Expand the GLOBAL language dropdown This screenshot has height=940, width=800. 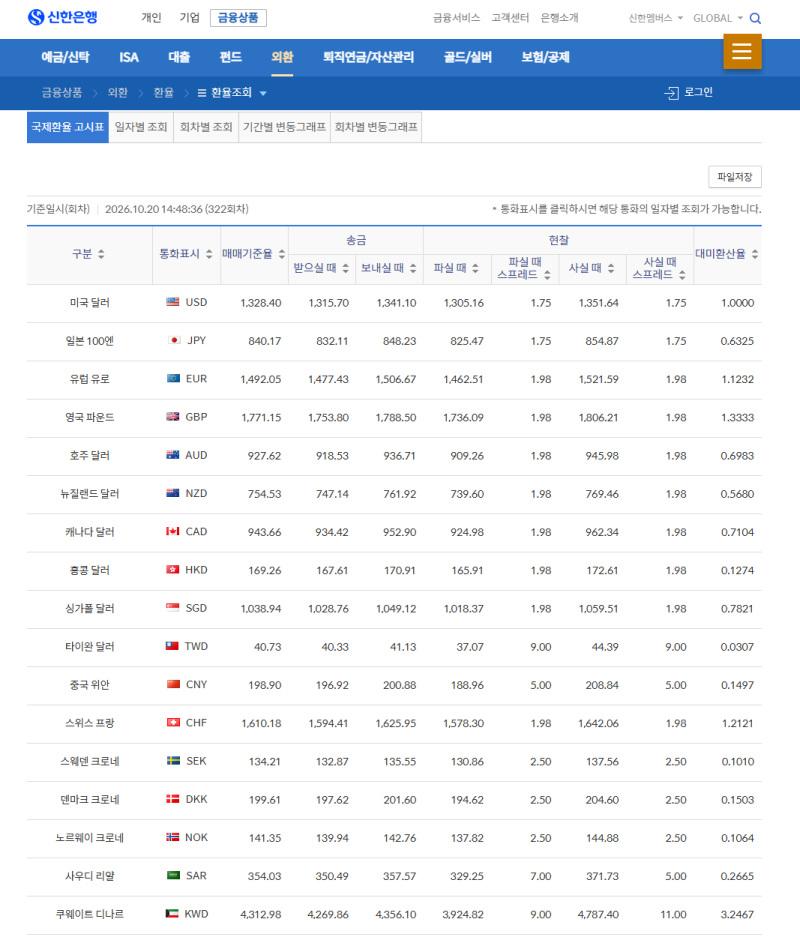[x=740, y=18]
